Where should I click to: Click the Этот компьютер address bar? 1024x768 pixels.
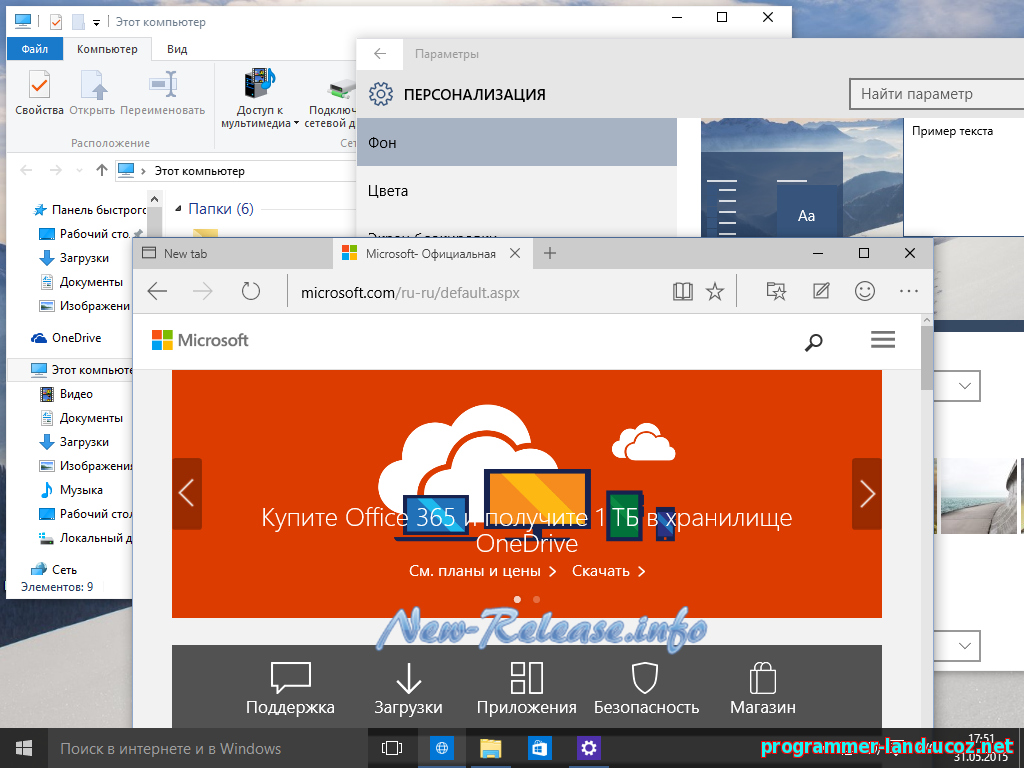coord(236,171)
